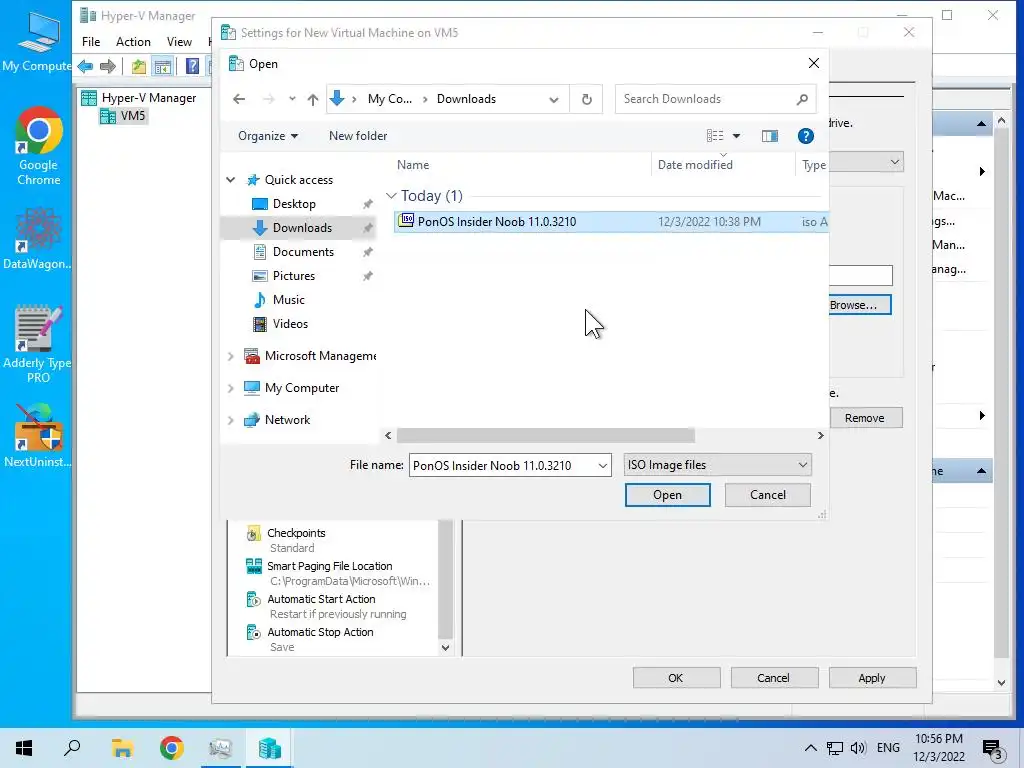Sort by Date modified column header
Image resolution: width=1024 pixels, height=768 pixels.
(695, 165)
